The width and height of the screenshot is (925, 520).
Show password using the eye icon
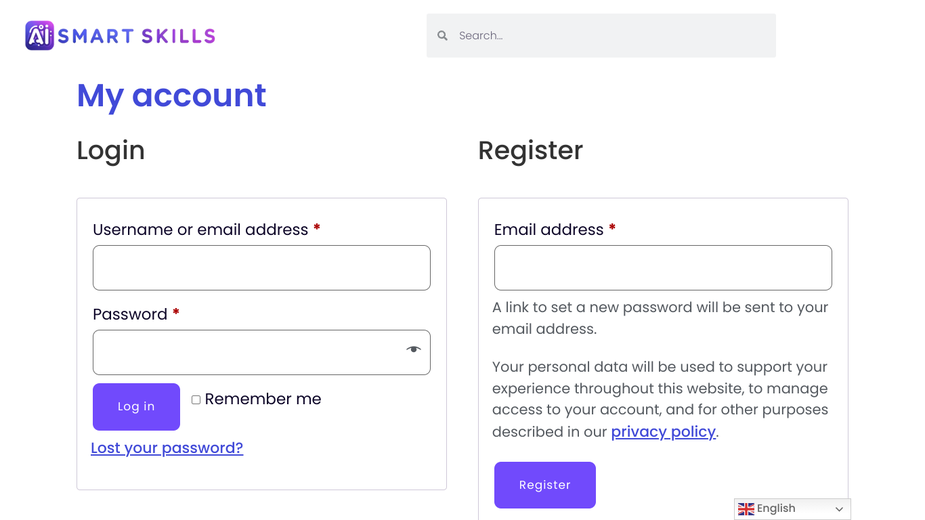point(414,349)
